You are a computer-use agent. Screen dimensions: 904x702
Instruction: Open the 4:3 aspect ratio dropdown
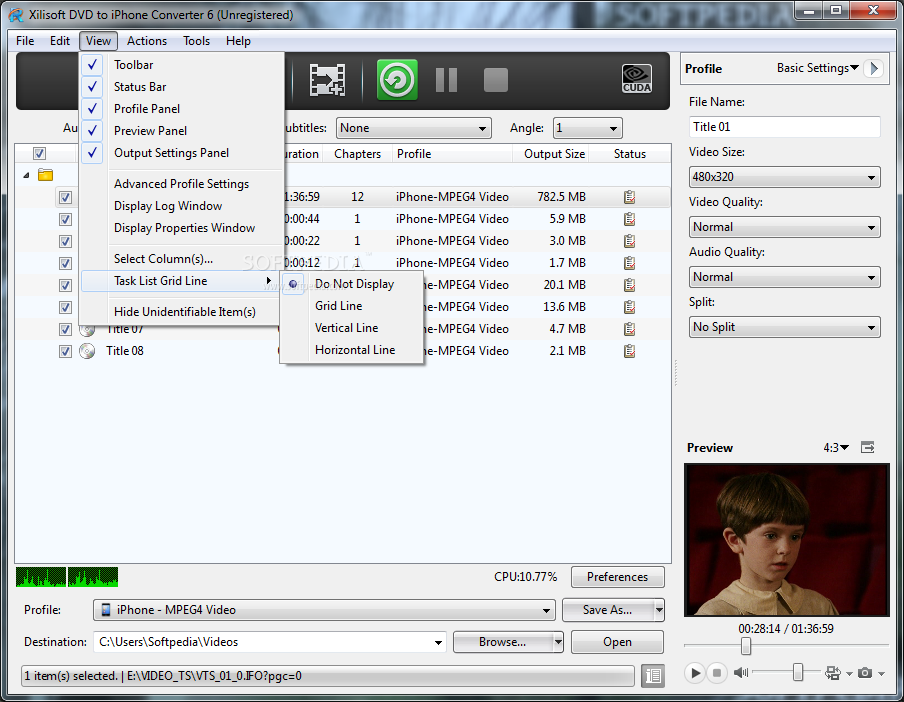(x=835, y=448)
